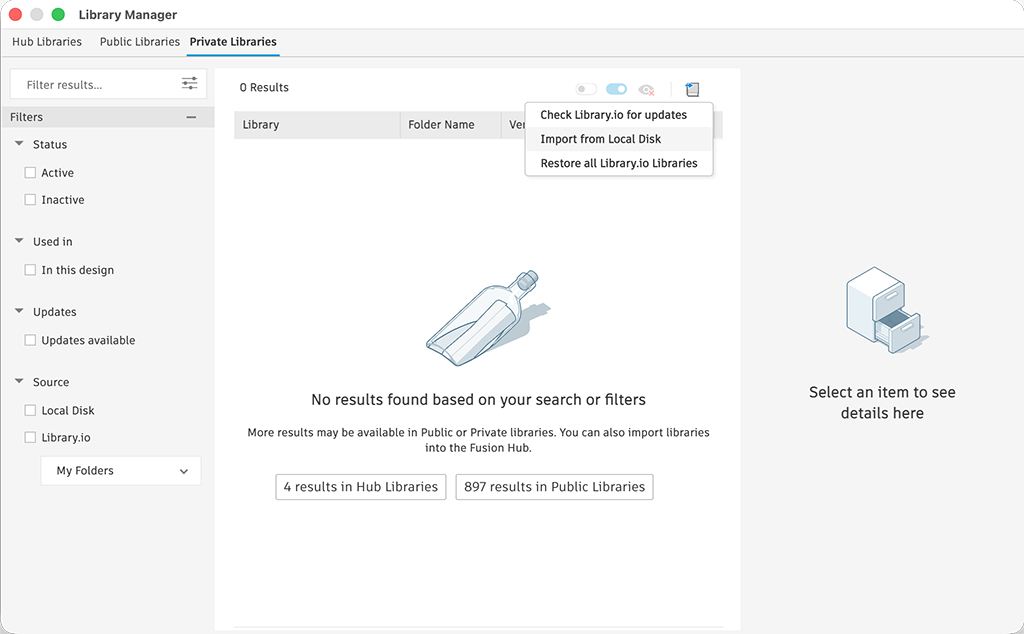The height and width of the screenshot is (634, 1024).
Task: Click the file cabinet details illustration
Action: coord(881,310)
